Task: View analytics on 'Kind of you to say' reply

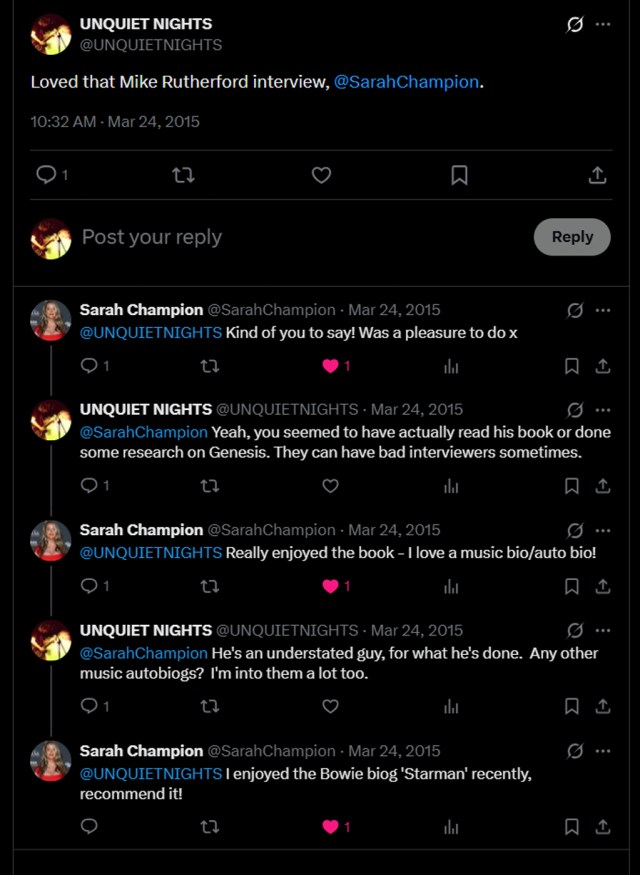Action: click(451, 366)
